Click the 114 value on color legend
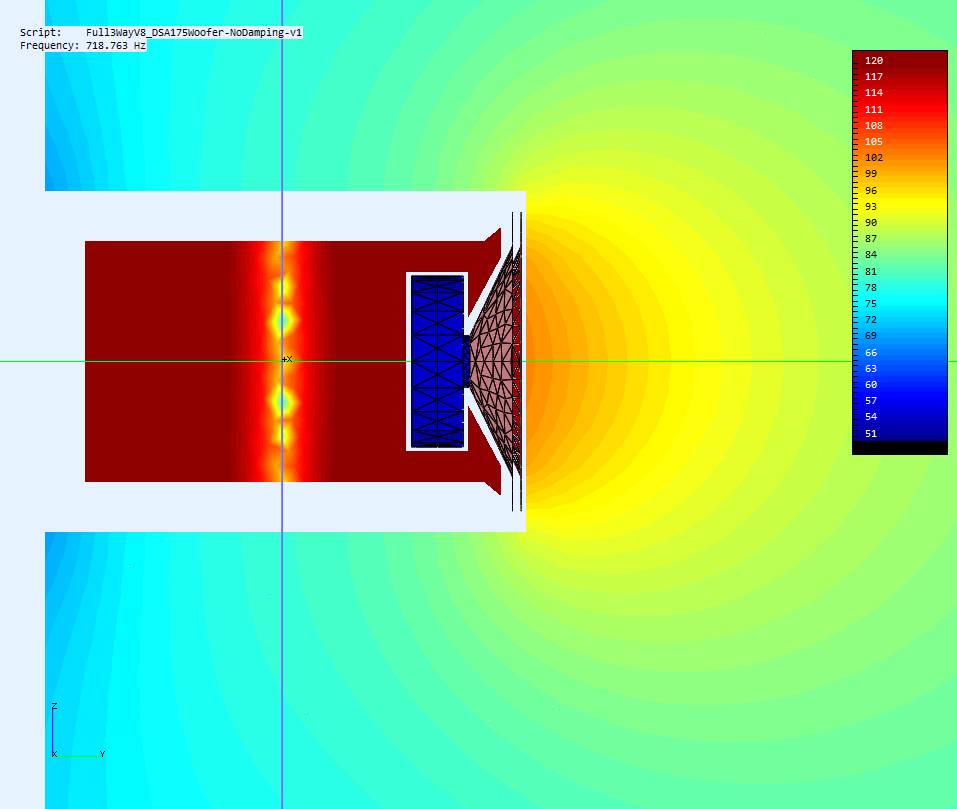957x809 pixels. [874, 93]
